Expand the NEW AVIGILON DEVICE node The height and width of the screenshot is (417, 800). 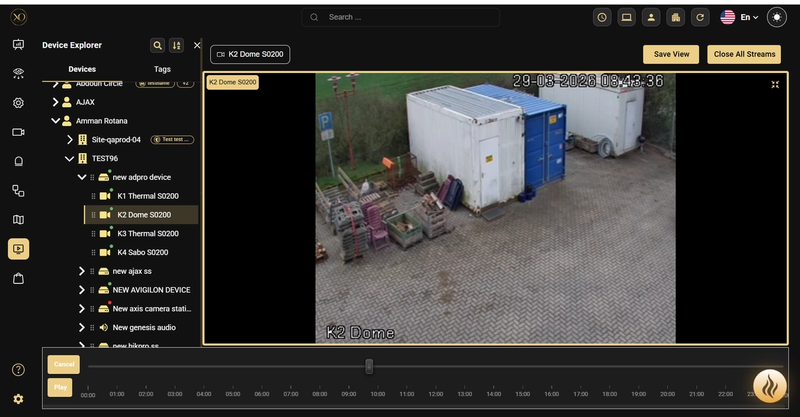(82, 290)
